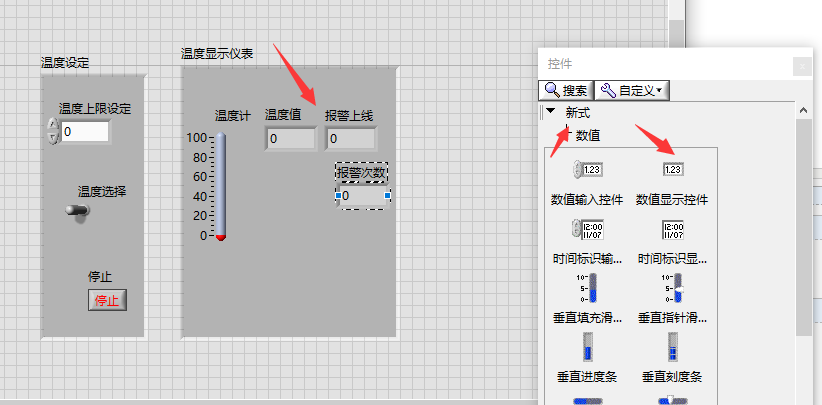Click increment arrow of 温度上限设定 control
The height and width of the screenshot is (405, 822).
click(53, 125)
